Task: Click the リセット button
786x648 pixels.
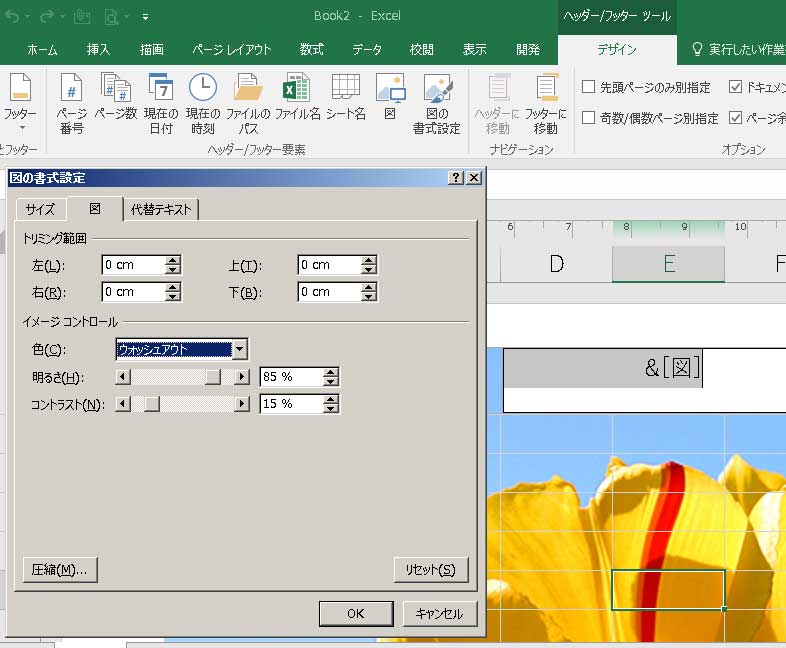Action: pos(431,569)
